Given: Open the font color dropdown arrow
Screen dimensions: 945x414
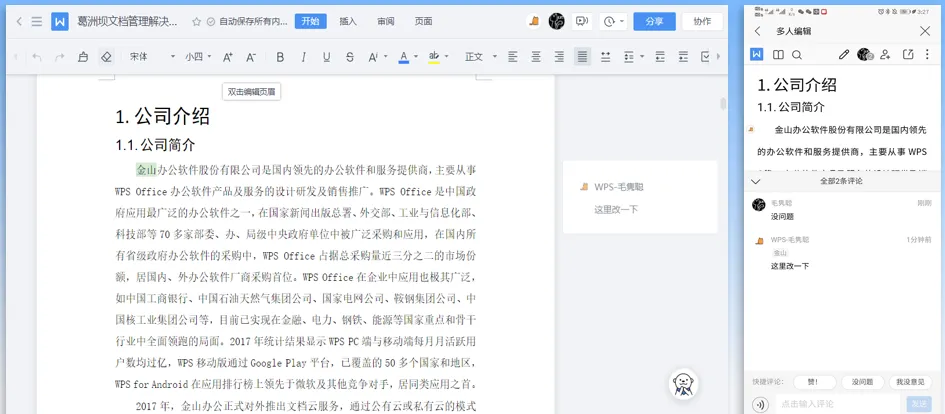Looking at the screenshot, I should pos(416,57).
